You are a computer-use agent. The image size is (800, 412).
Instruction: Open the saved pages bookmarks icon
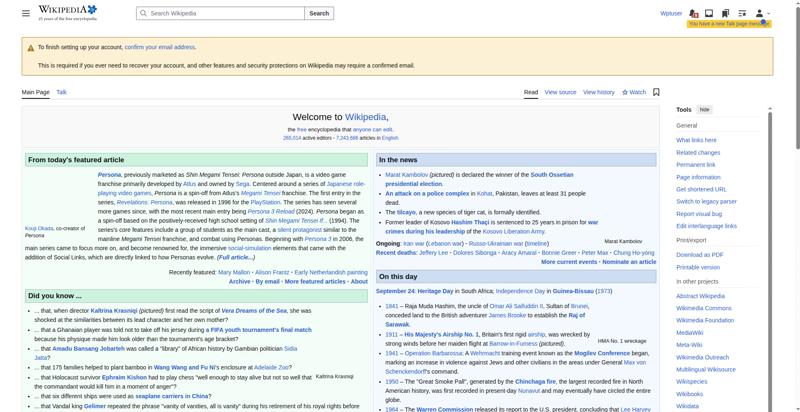(x=726, y=13)
